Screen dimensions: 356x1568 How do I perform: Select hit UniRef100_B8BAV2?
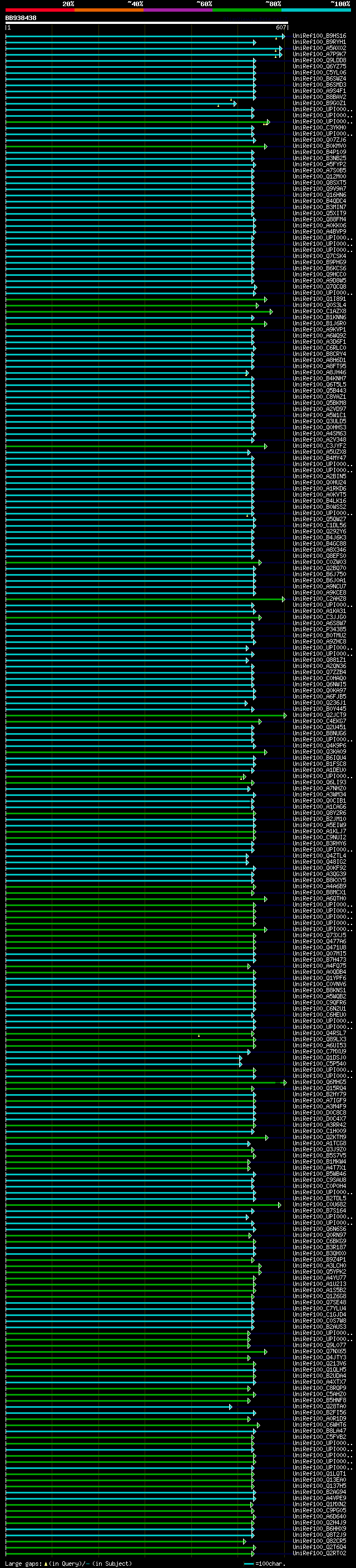coord(319,97)
